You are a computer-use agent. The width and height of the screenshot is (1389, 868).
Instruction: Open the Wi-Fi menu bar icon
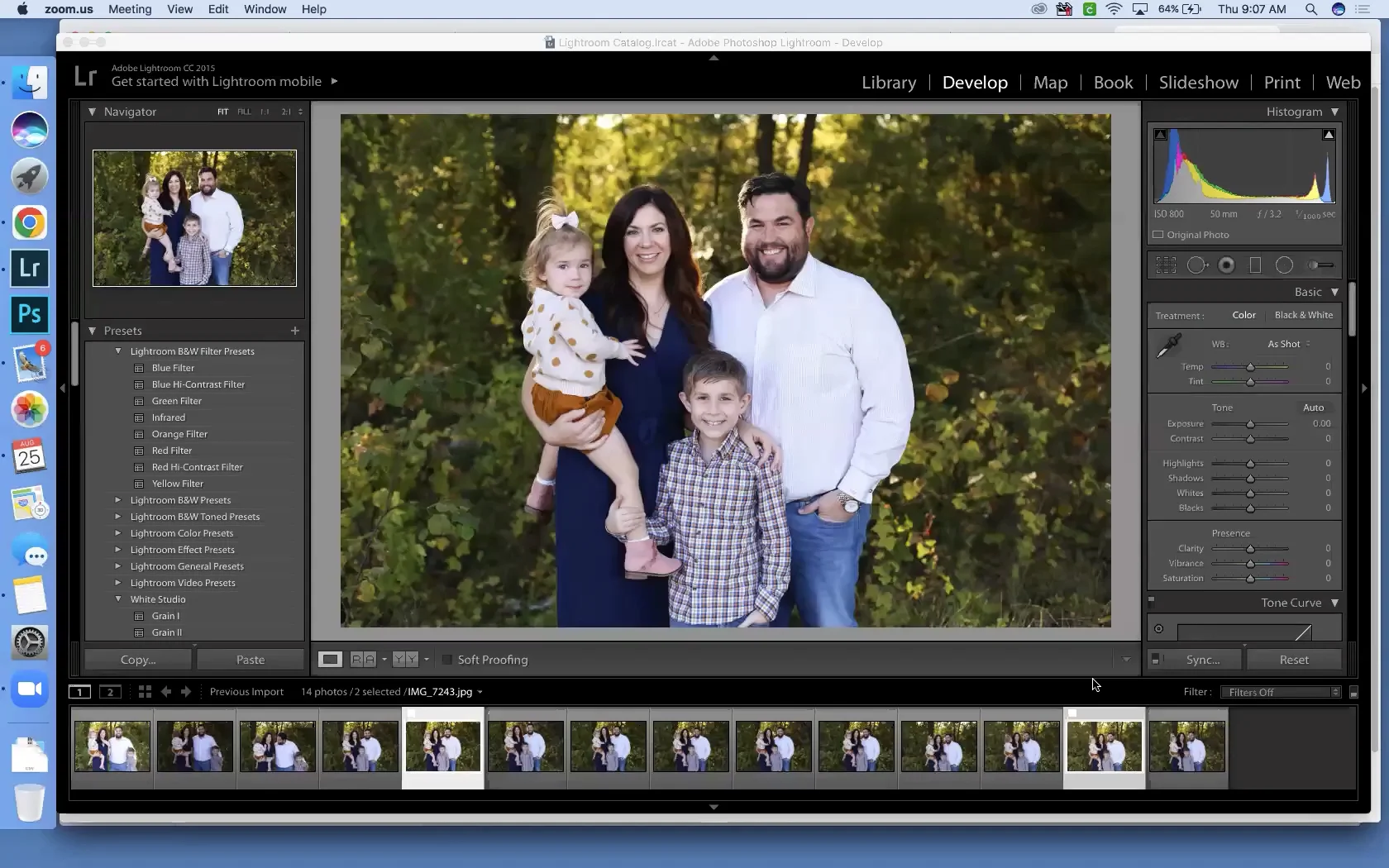click(1114, 9)
